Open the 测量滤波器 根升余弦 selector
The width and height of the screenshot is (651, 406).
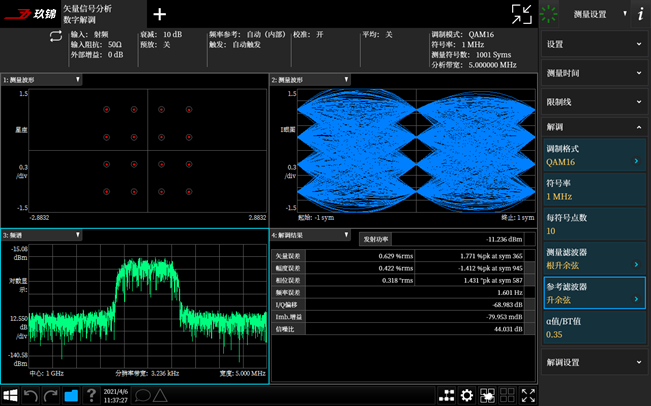(x=595, y=259)
